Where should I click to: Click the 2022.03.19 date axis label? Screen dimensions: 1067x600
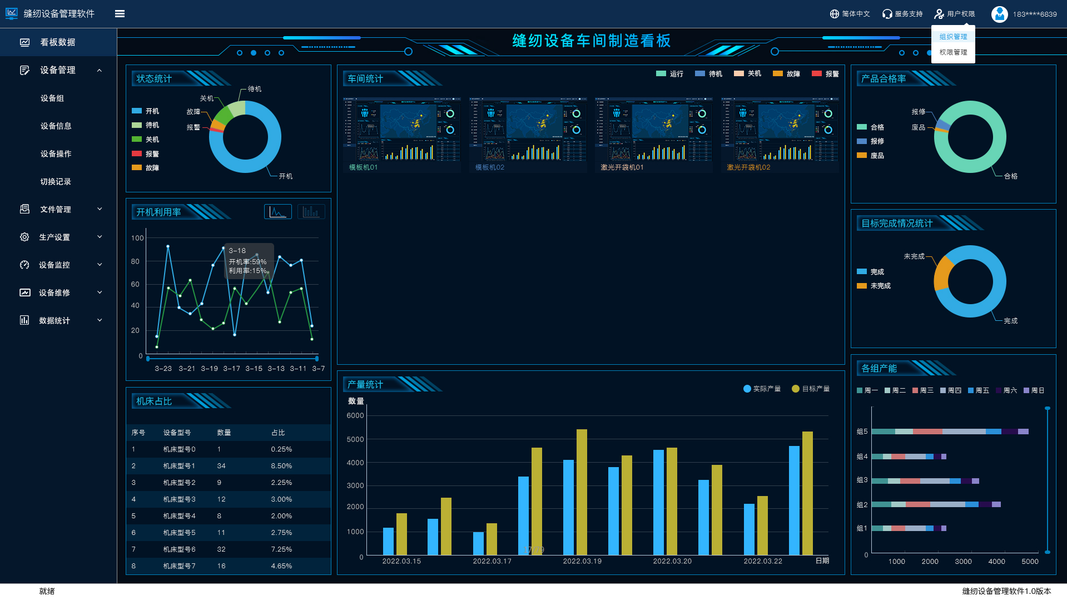[582, 561]
